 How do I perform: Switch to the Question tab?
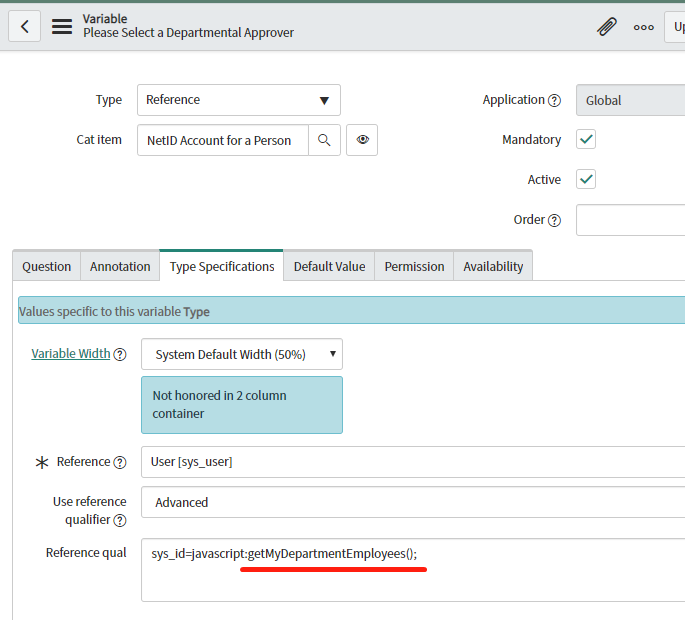pyautogui.click(x=47, y=266)
